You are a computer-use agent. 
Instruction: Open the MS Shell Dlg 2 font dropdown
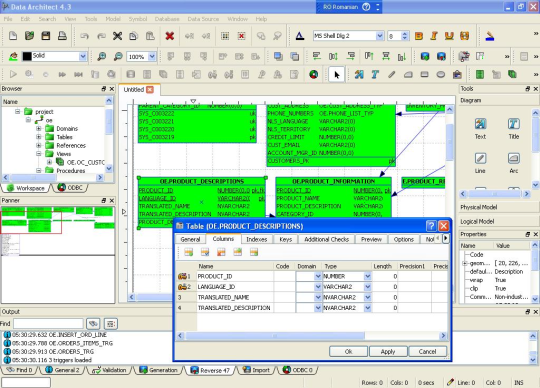[380, 36]
